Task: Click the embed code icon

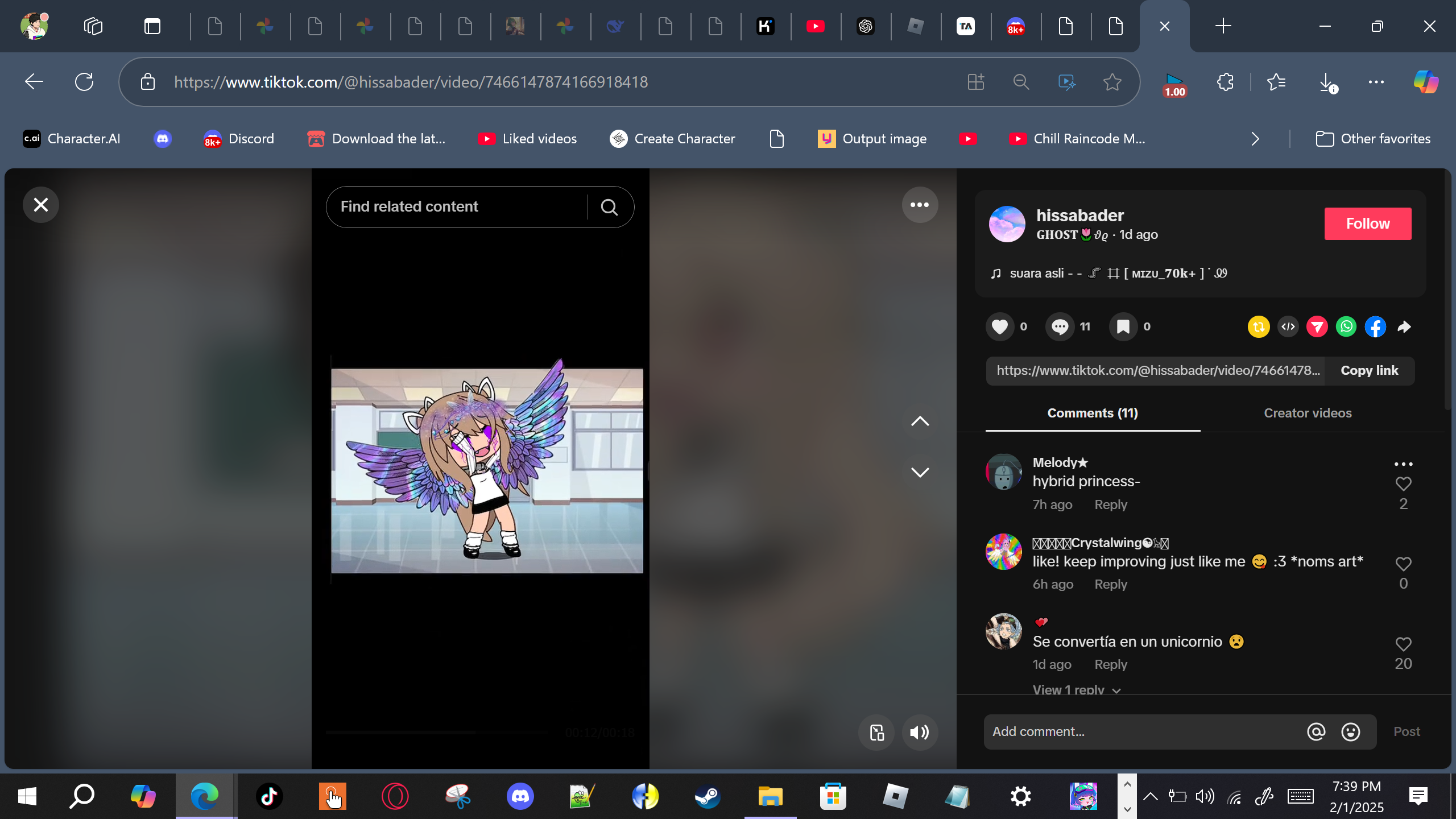Action: [x=1288, y=326]
